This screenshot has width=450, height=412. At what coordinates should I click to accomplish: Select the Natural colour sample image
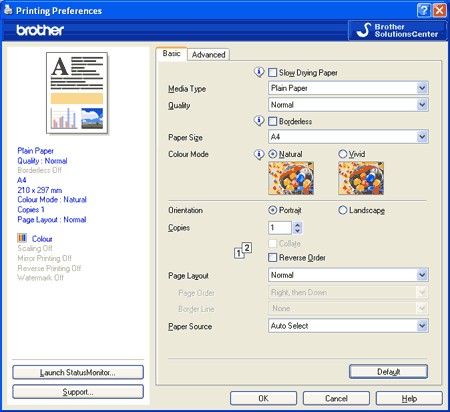tap(291, 178)
